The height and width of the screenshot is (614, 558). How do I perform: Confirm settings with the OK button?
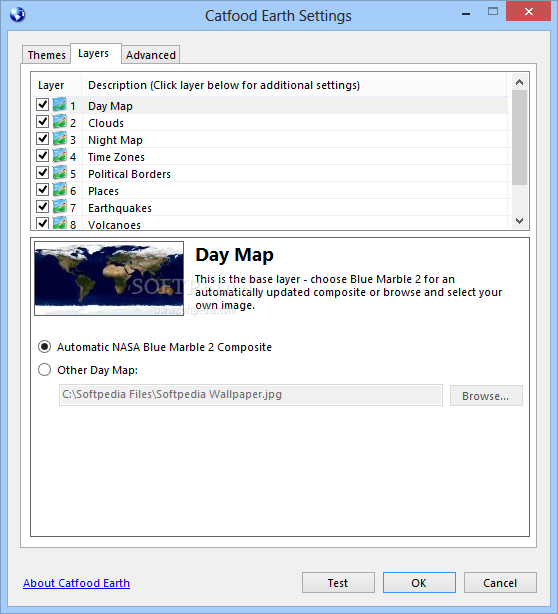pyautogui.click(x=419, y=583)
